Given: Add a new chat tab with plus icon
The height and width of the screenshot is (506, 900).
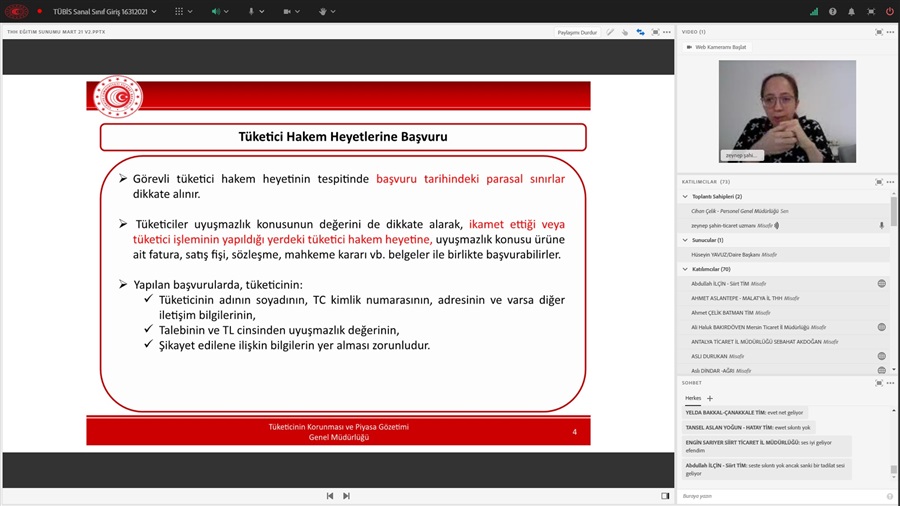Looking at the screenshot, I should click(709, 398).
